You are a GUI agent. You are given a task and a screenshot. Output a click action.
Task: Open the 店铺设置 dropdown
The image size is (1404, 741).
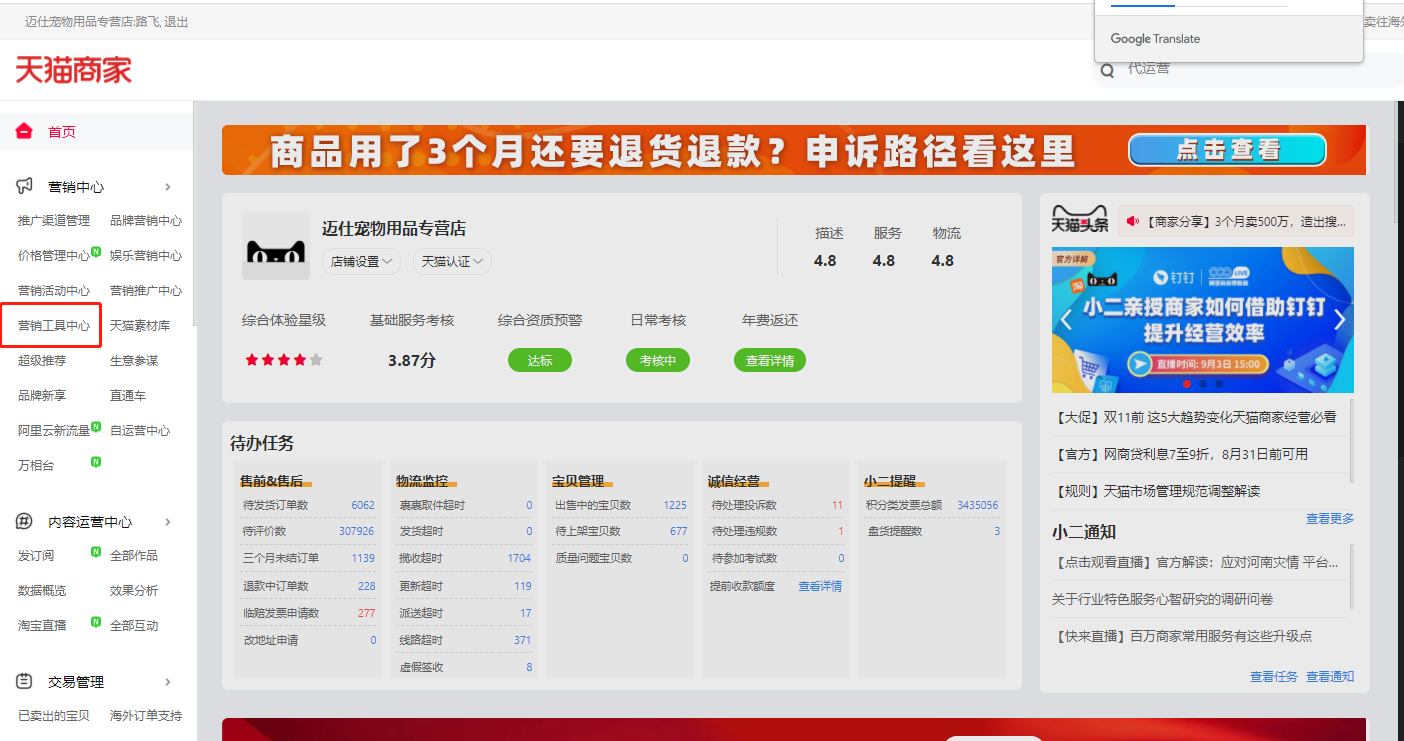pos(361,261)
